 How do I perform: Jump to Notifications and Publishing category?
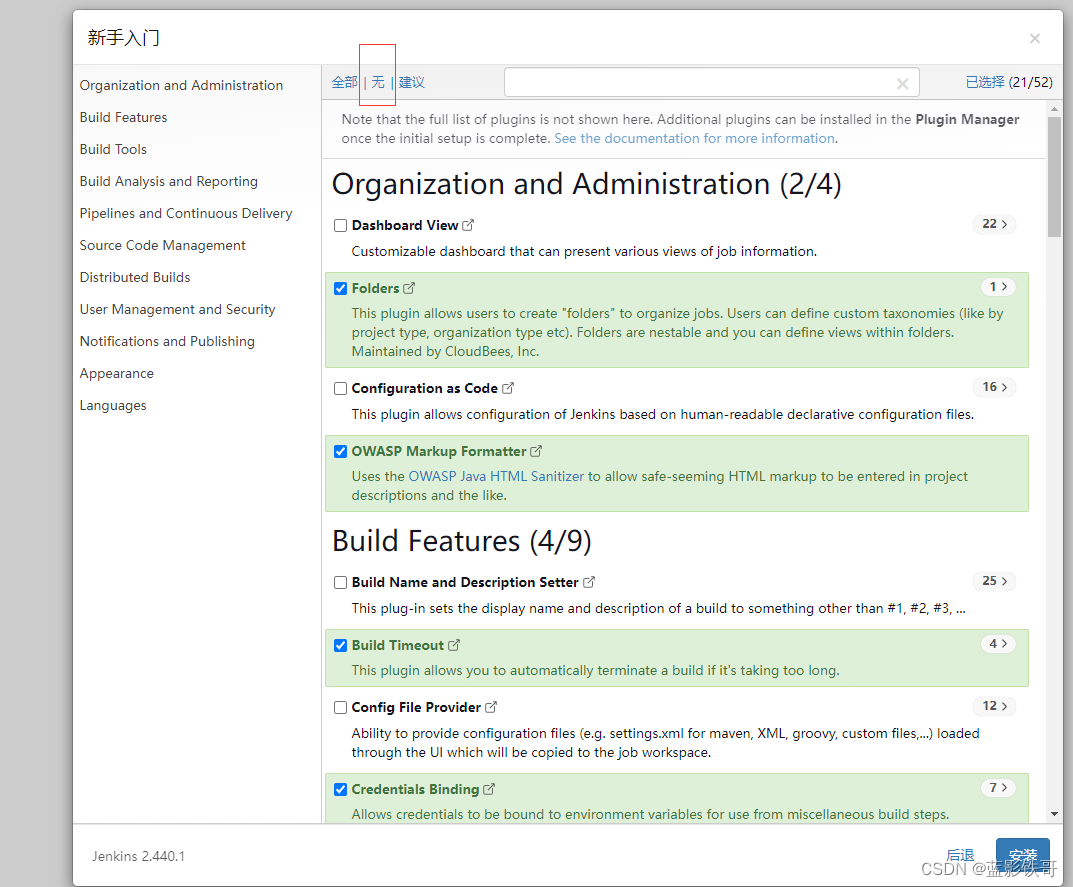click(167, 342)
